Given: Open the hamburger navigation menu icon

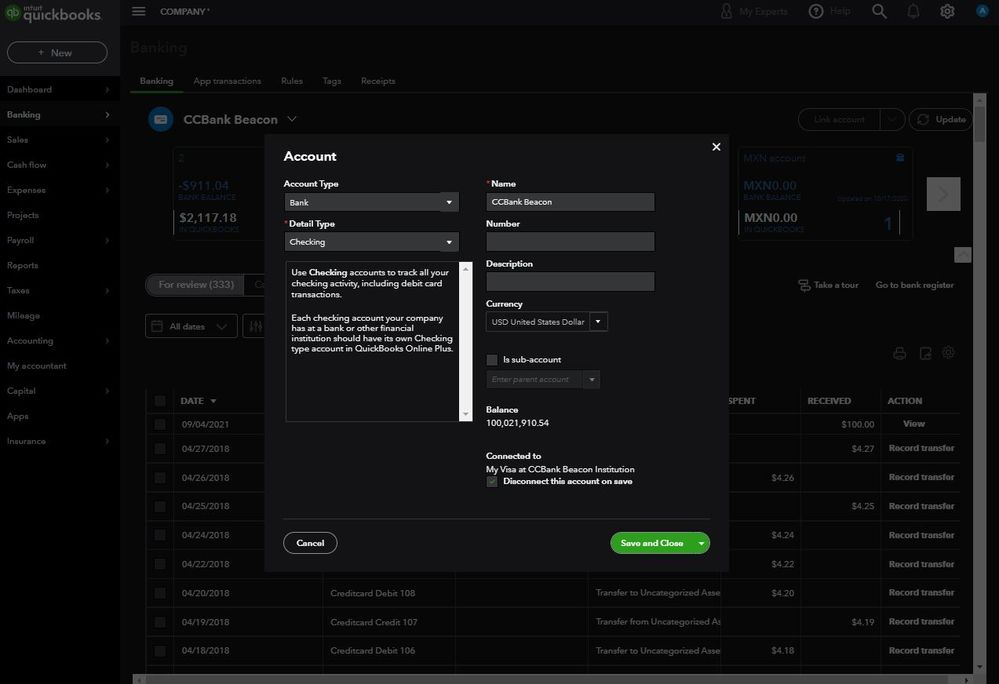Looking at the screenshot, I should [x=138, y=11].
